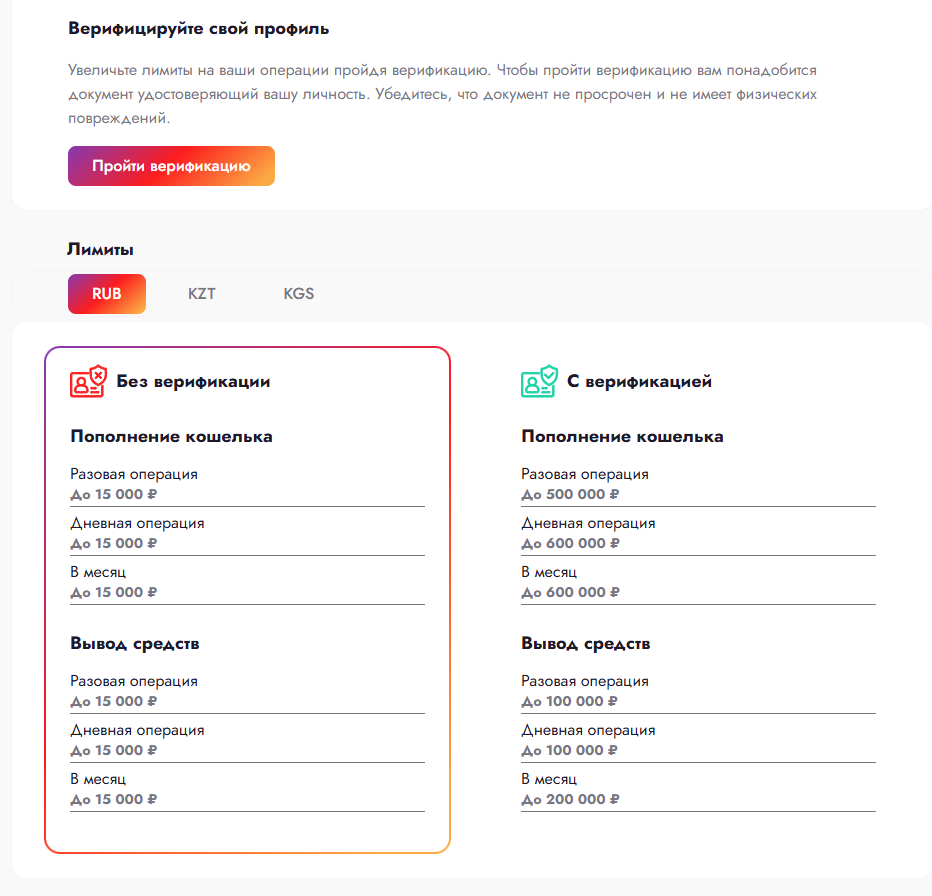Click the green verified ID card icon

pyautogui.click(x=538, y=381)
